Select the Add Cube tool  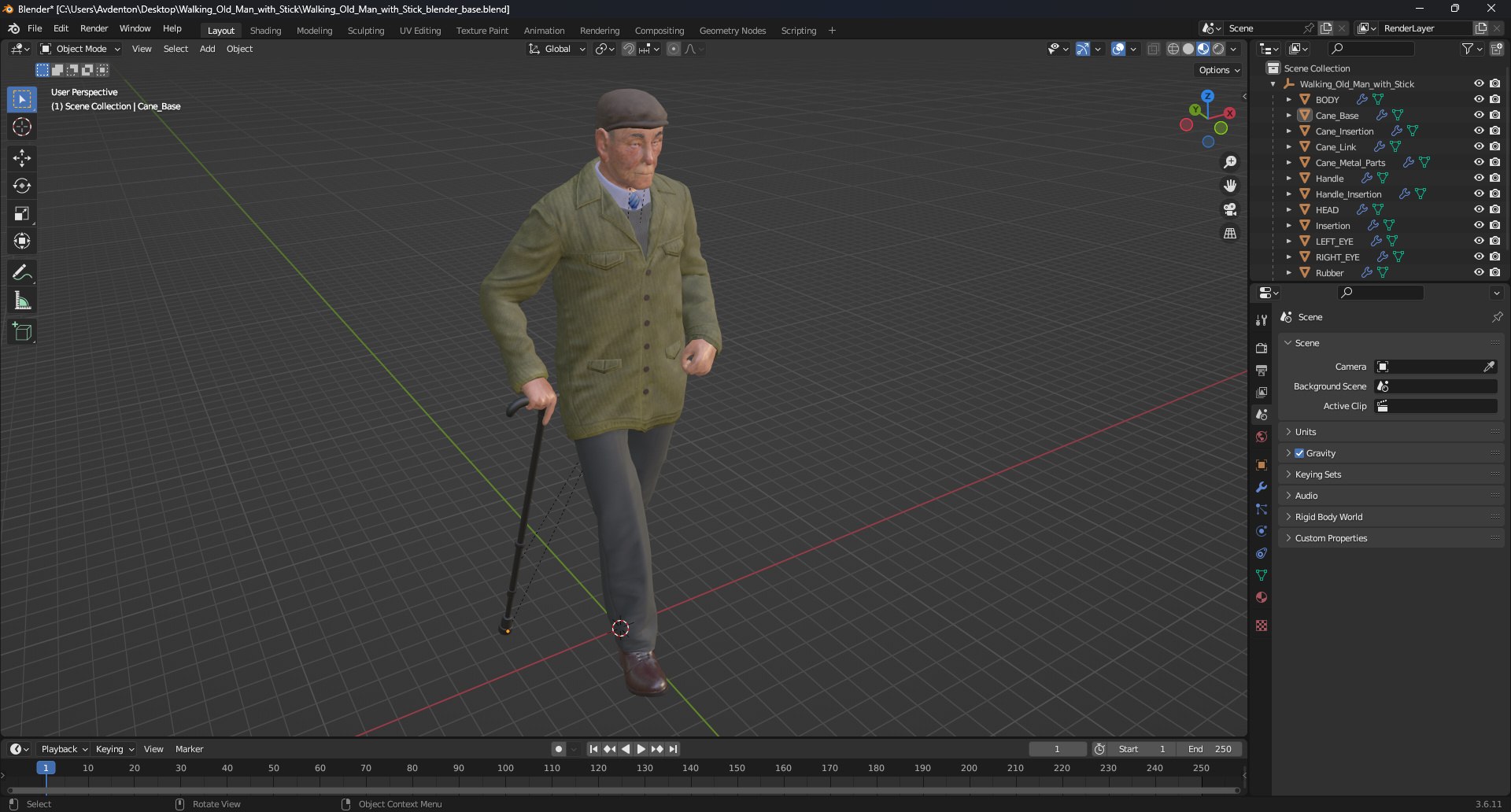tap(22, 332)
